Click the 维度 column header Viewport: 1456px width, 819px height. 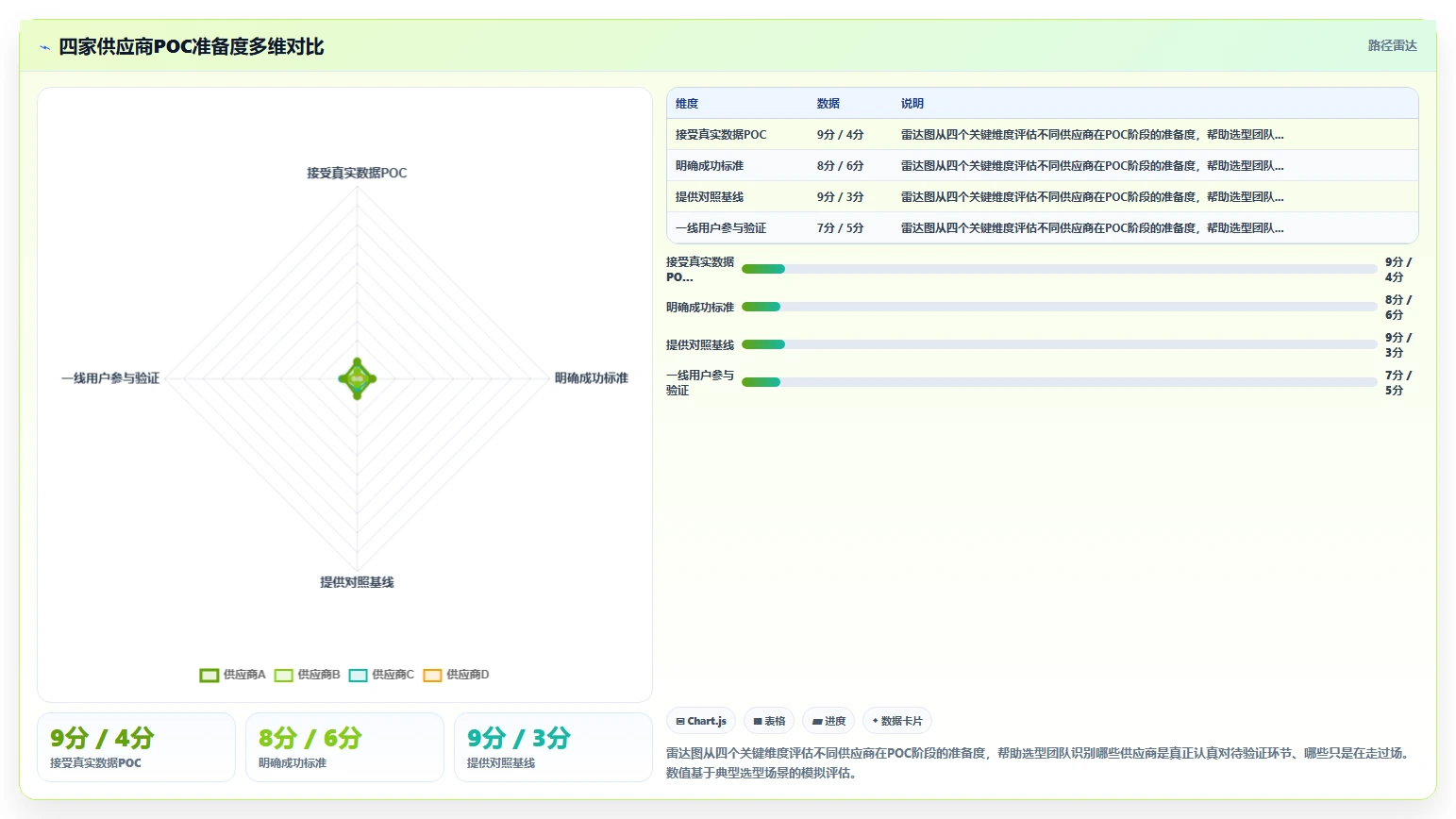tap(687, 104)
